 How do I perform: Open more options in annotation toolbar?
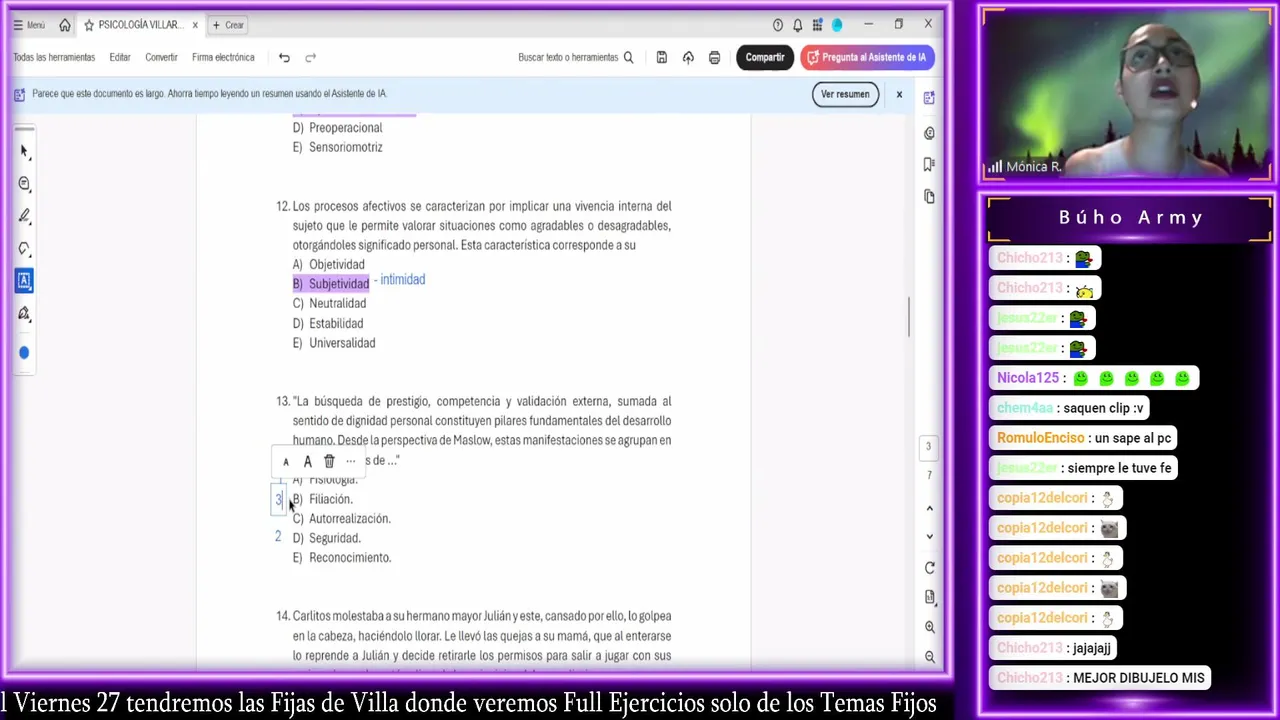pyautogui.click(x=350, y=461)
